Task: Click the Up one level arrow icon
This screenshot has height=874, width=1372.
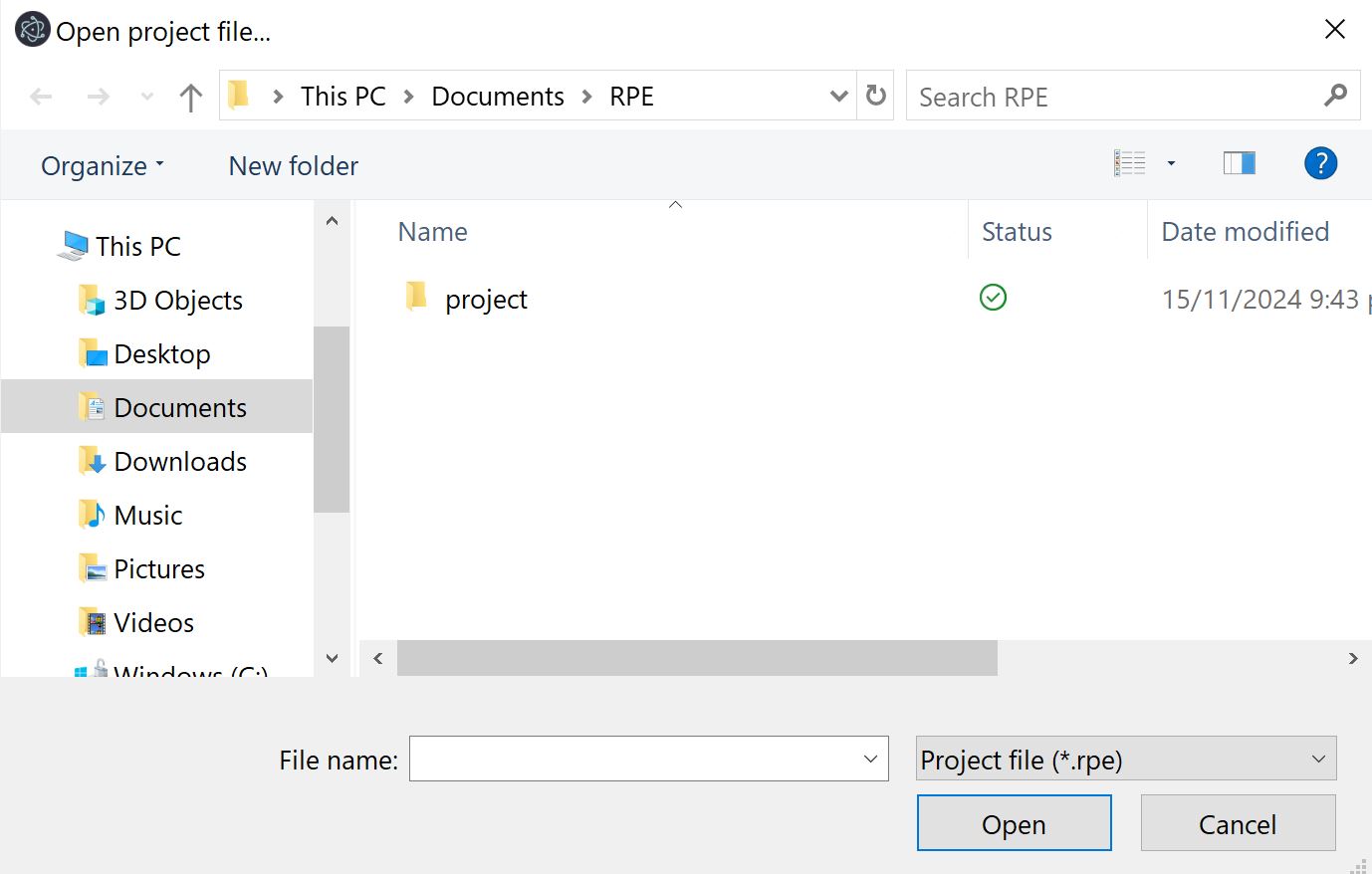Action: click(190, 97)
